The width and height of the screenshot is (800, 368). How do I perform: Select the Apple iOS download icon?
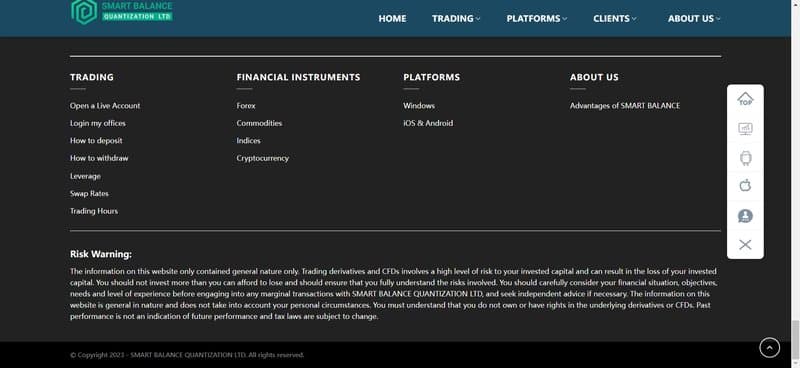coord(745,185)
